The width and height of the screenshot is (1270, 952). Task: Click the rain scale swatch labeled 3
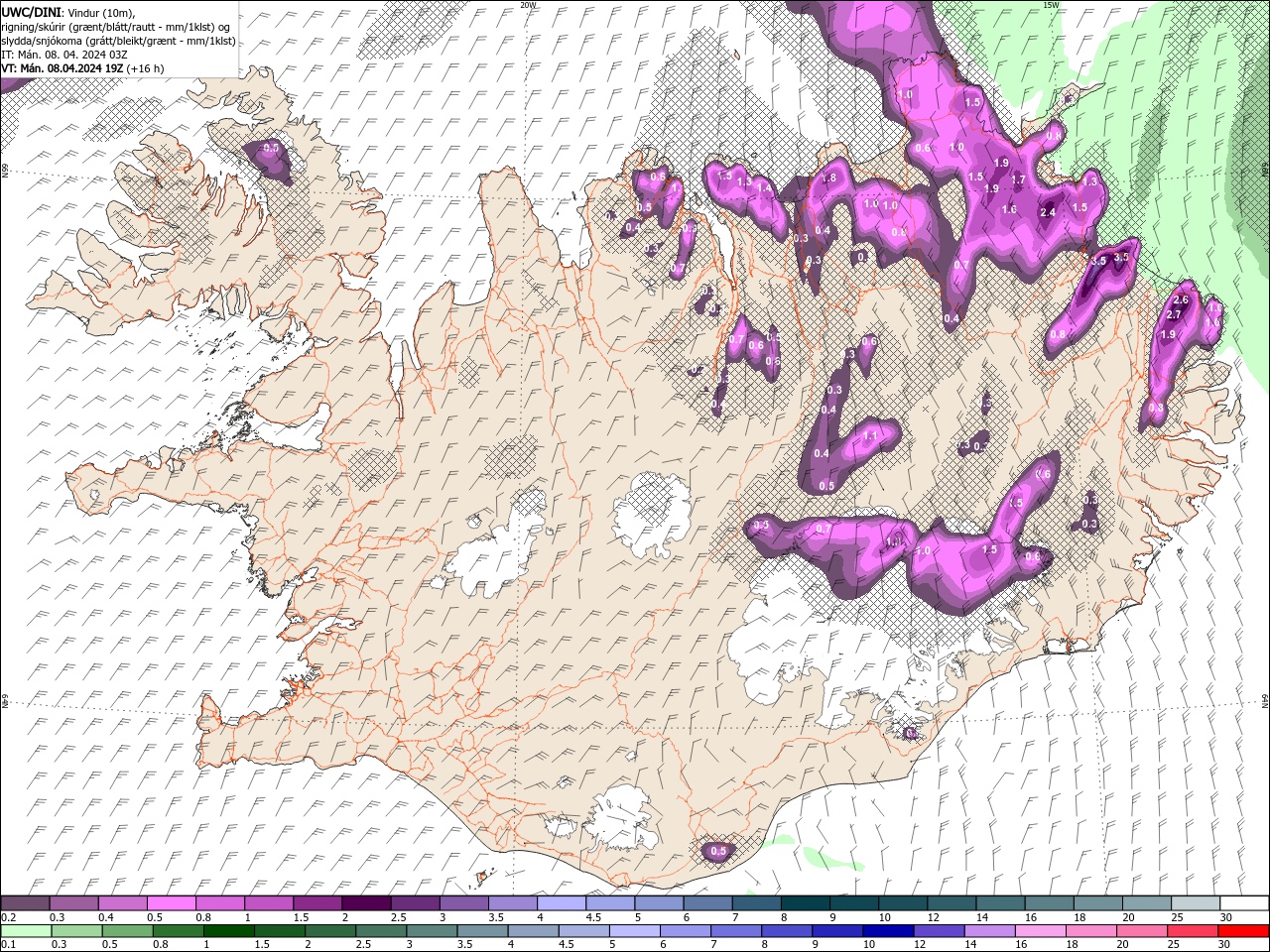[x=432, y=931]
